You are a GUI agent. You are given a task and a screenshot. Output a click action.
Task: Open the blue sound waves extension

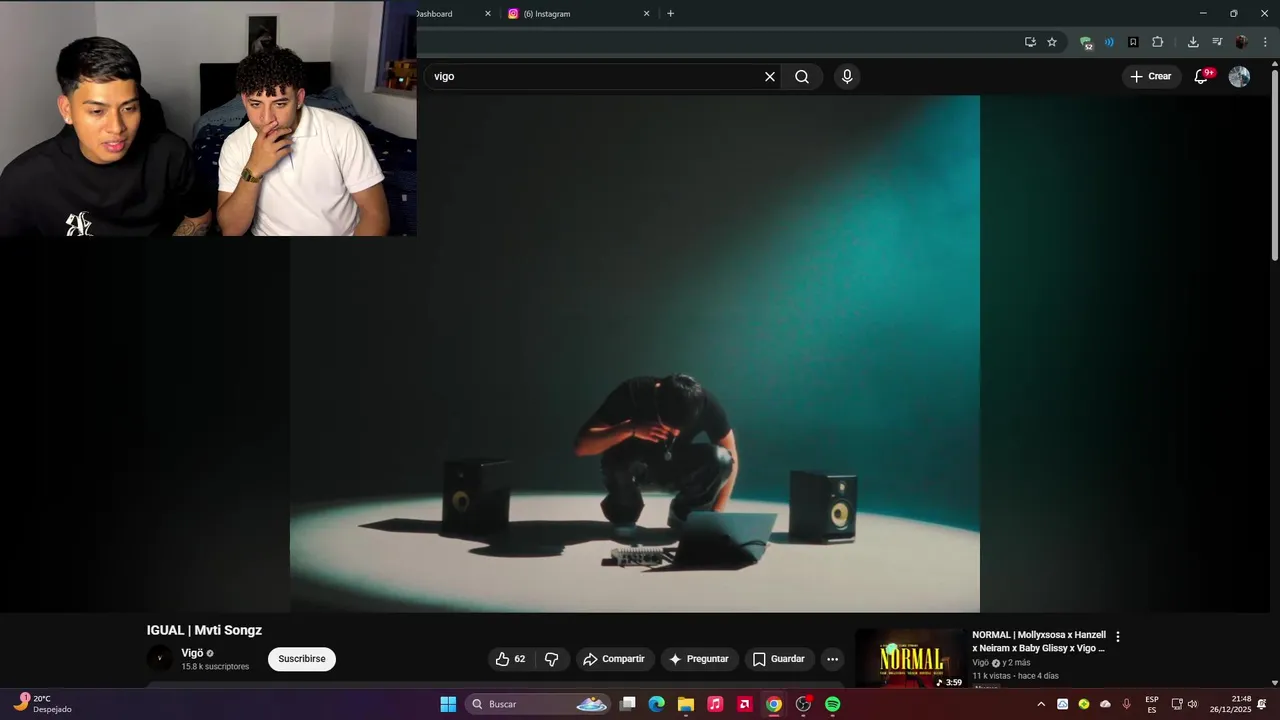click(1109, 42)
